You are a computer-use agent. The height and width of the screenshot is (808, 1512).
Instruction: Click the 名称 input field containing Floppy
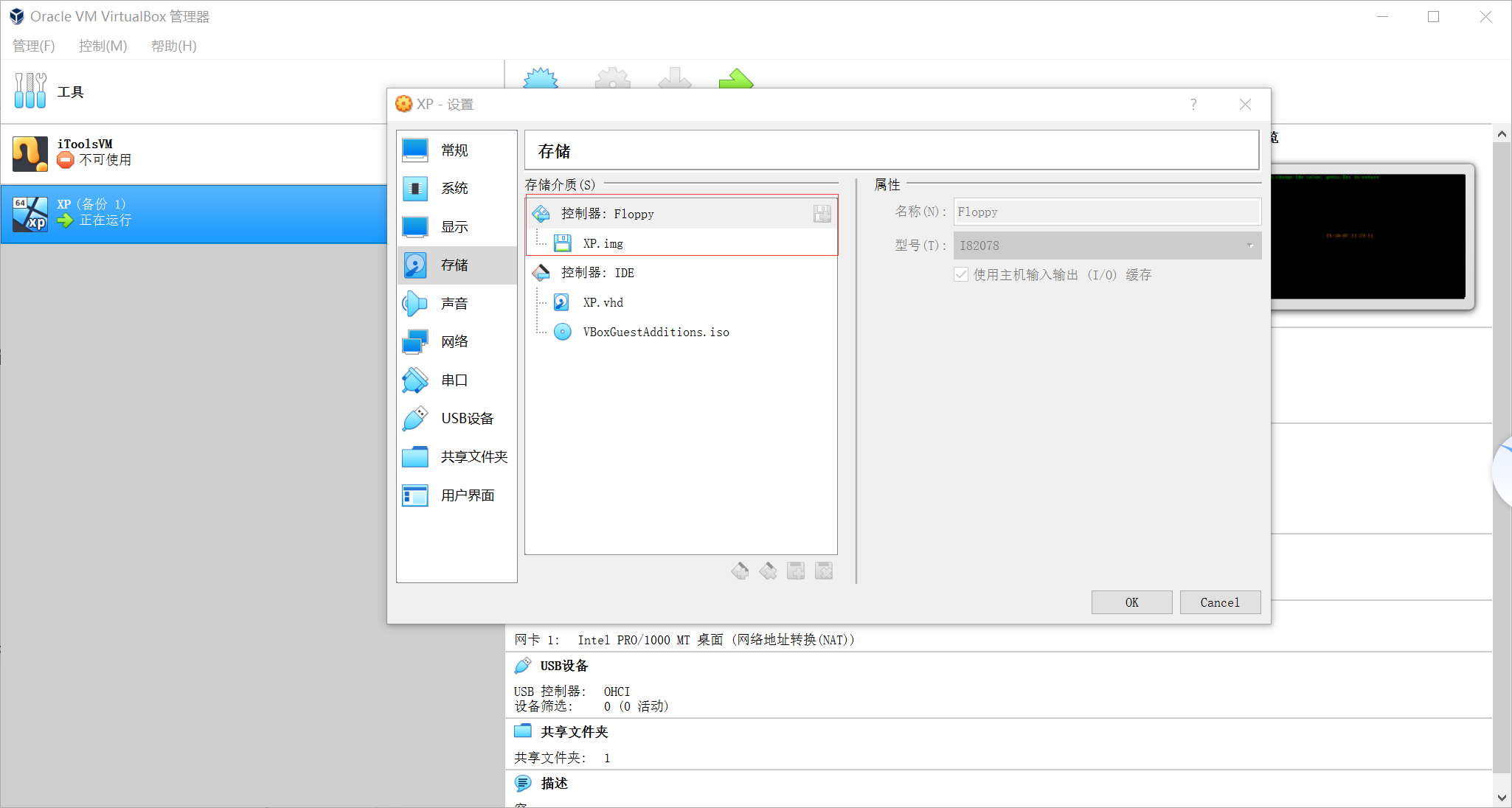(x=1107, y=212)
